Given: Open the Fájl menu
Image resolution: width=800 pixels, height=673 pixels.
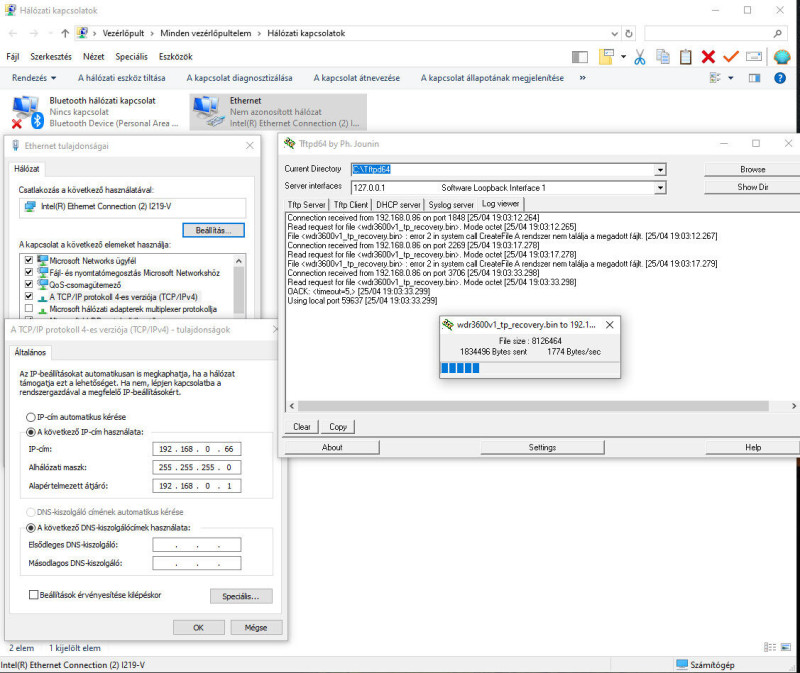Looking at the screenshot, I should [x=13, y=57].
